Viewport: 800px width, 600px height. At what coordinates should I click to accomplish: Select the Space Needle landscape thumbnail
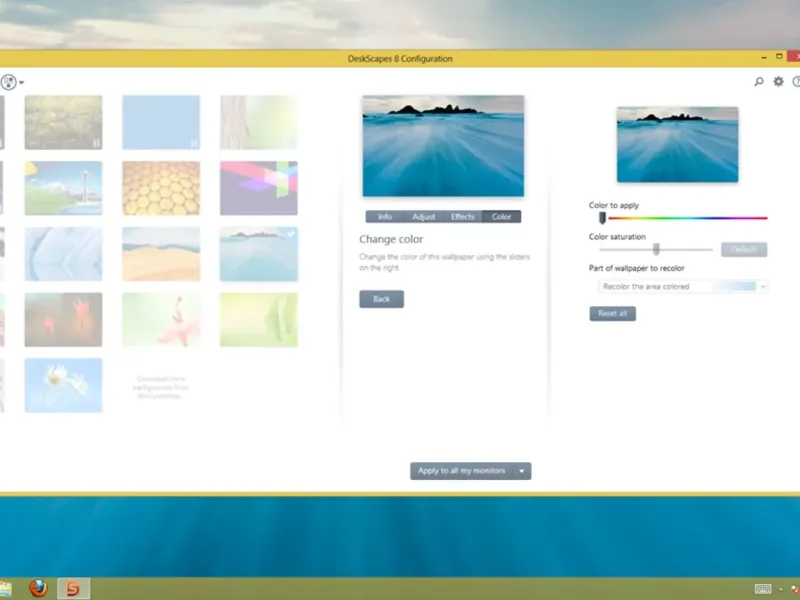coord(63,188)
